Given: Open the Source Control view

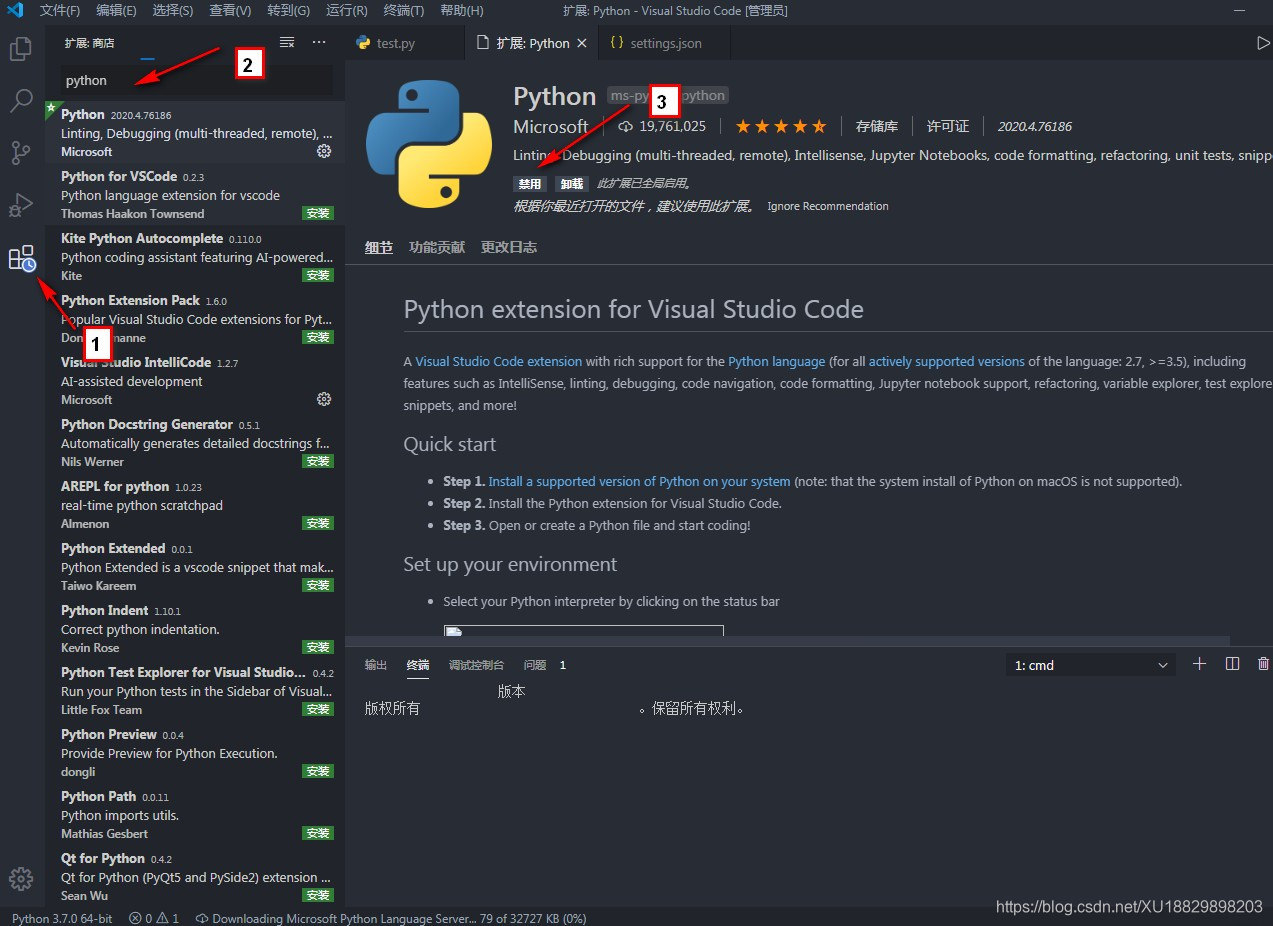Looking at the screenshot, I should 21,153.
